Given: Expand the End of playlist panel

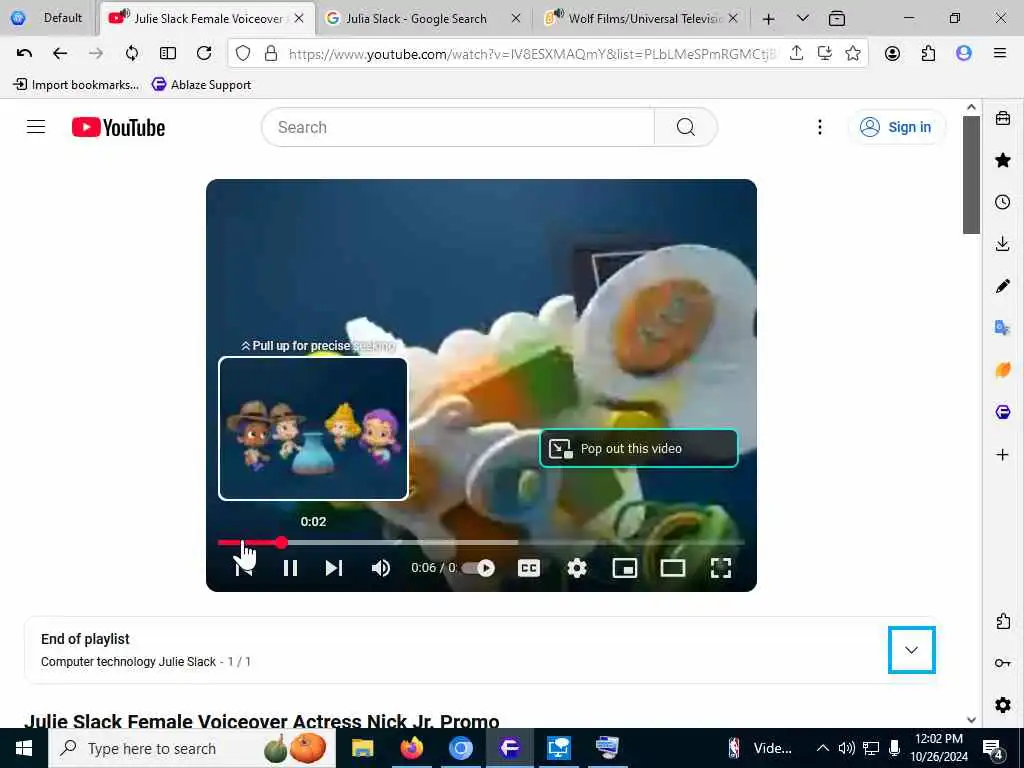Looking at the screenshot, I should click(912, 650).
